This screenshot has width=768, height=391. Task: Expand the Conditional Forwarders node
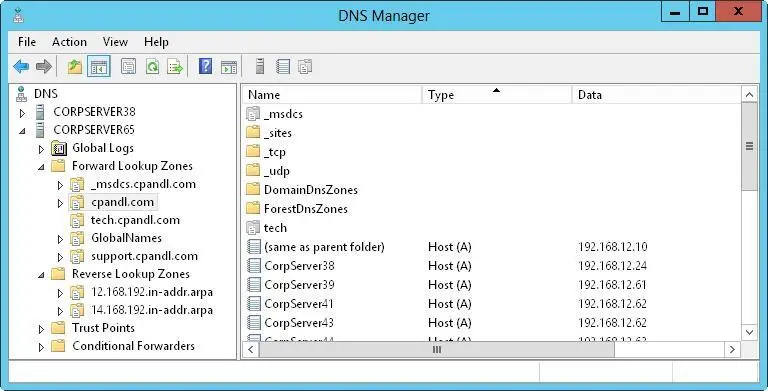click(x=41, y=347)
